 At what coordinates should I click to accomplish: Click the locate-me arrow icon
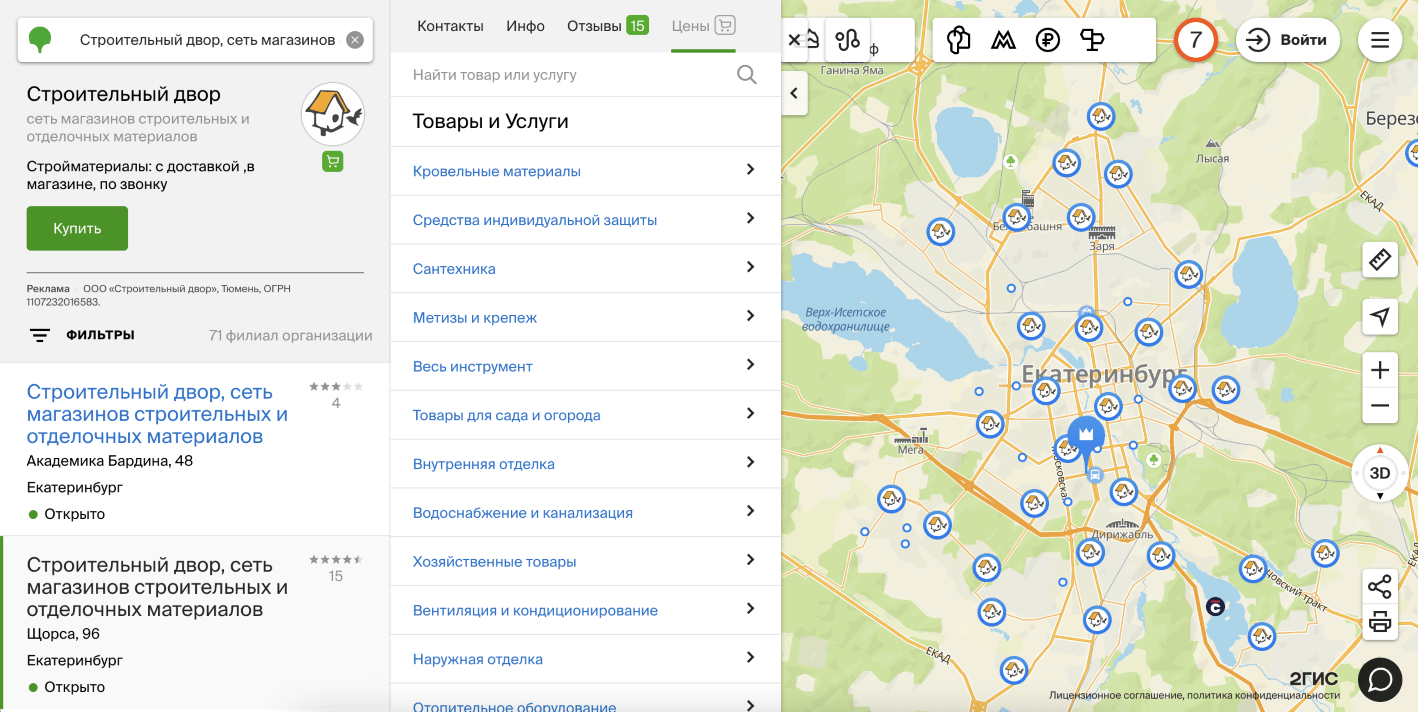coord(1380,317)
